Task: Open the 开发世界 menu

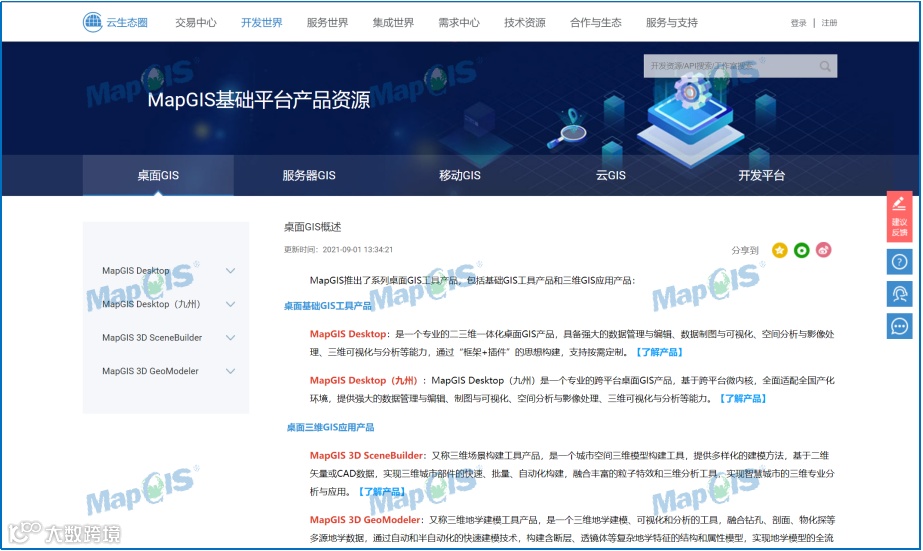Action: click(261, 23)
